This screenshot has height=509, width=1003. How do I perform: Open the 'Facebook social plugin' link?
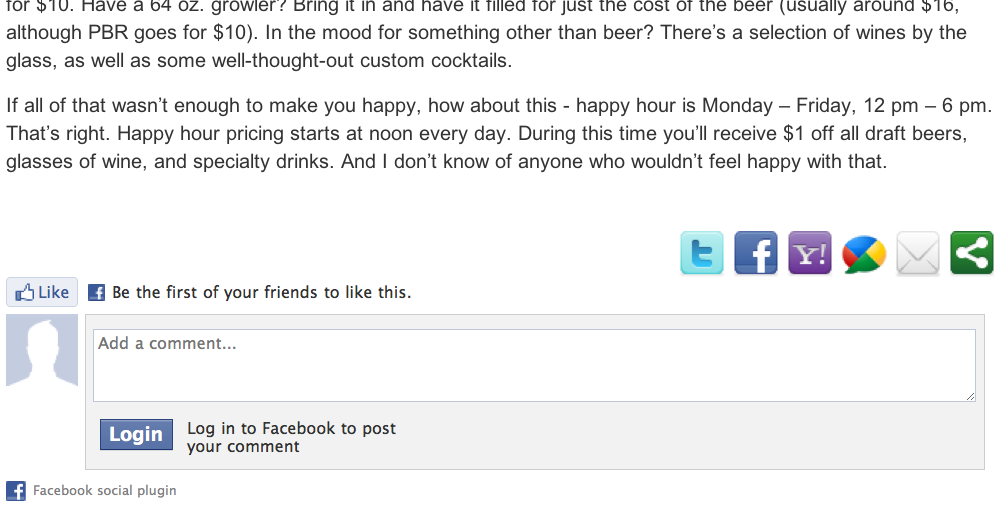pyautogui.click(x=104, y=491)
